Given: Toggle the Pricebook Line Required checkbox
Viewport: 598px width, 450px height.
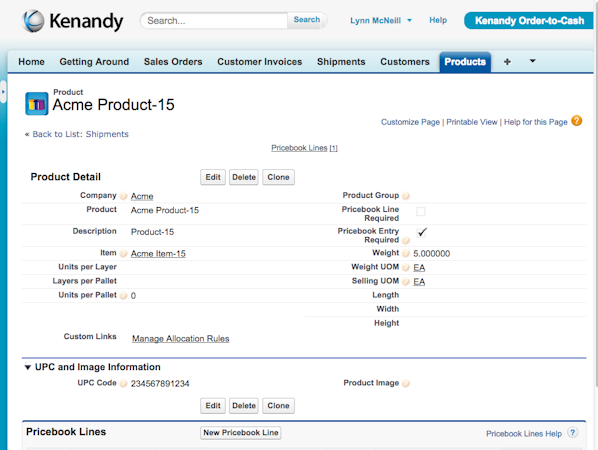Looking at the screenshot, I should [421, 212].
